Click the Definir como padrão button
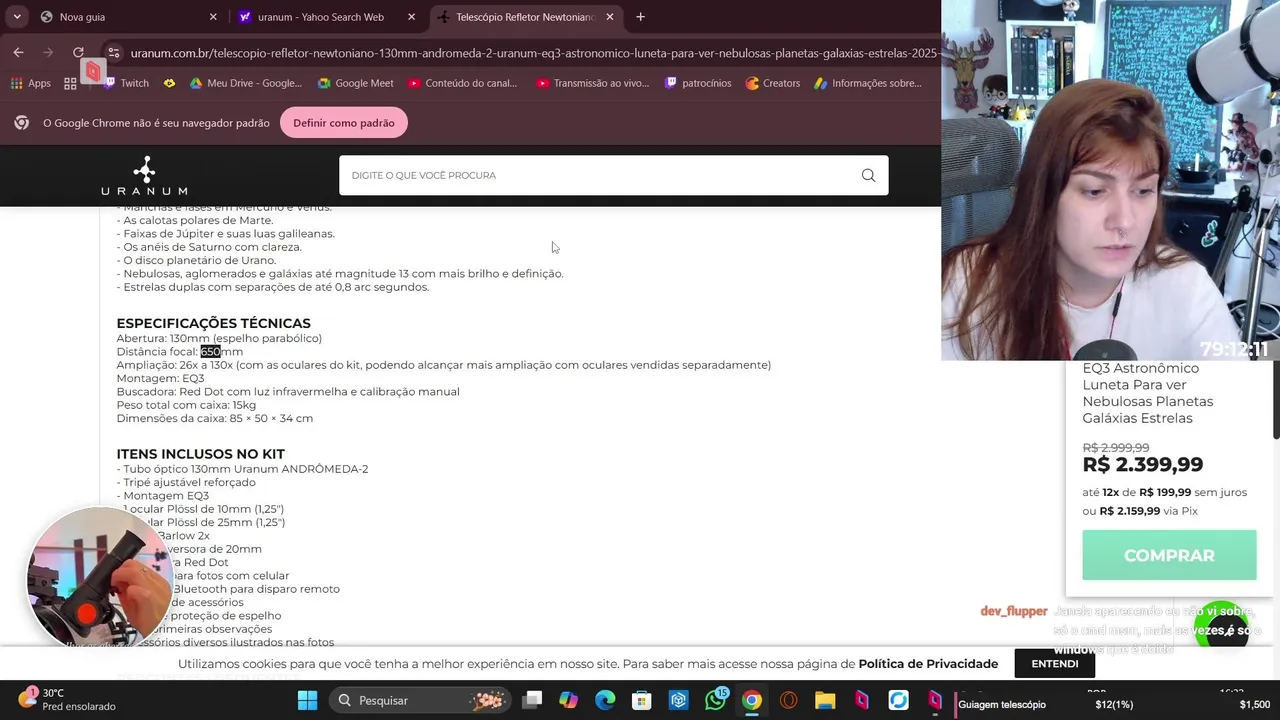Viewport: 1280px width, 720px height. coord(344,123)
